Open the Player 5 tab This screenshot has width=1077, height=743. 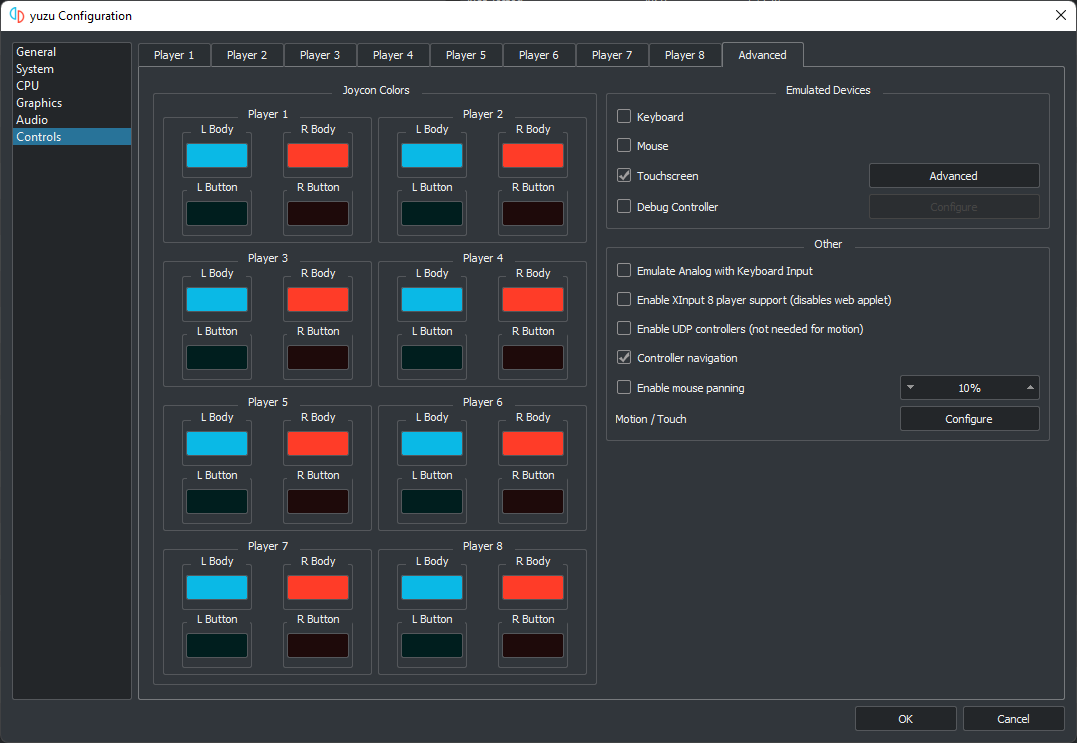point(466,55)
